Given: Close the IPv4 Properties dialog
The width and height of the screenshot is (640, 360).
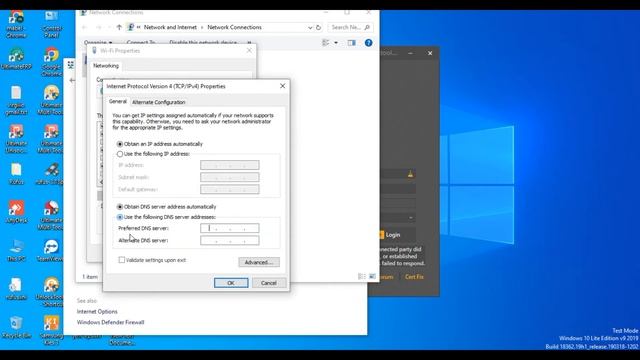Looking at the screenshot, I should (x=282, y=86).
